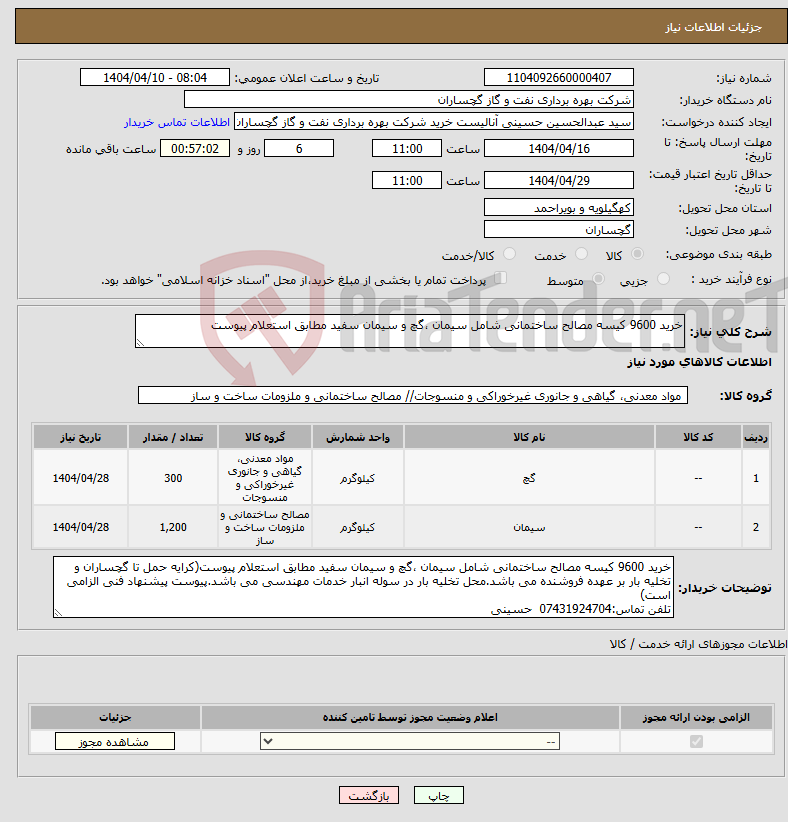Viewport: 788px width, 822px height.
Task: Click the تاریخ نیاز column header
Action: point(80,437)
